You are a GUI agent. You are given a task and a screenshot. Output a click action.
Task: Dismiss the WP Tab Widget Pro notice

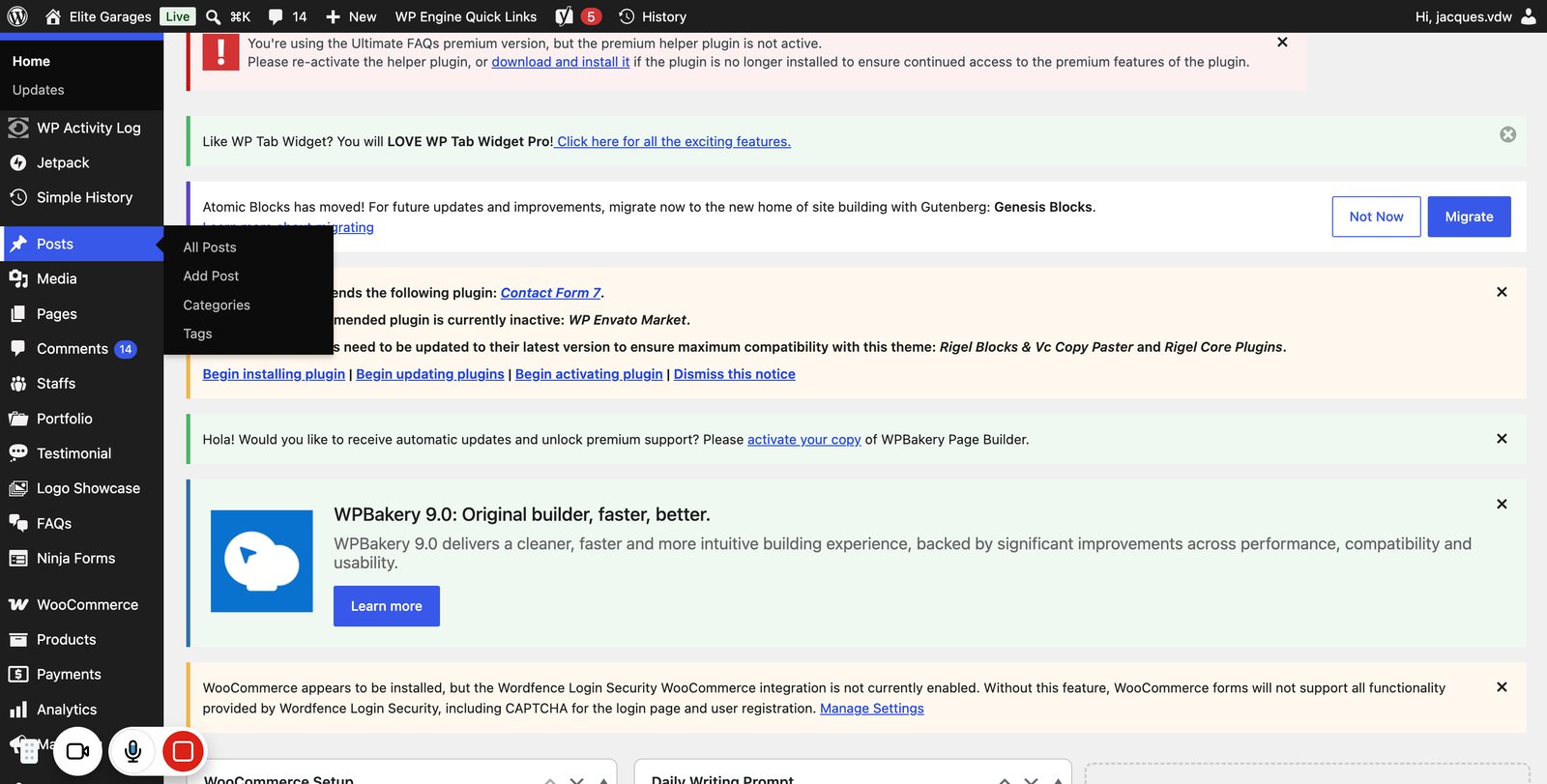1507,134
